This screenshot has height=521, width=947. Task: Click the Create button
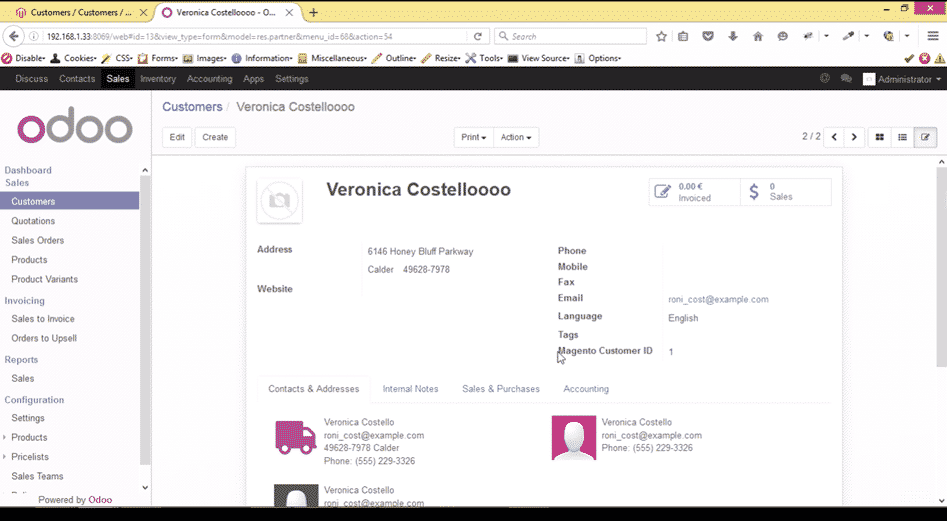[215, 137]
